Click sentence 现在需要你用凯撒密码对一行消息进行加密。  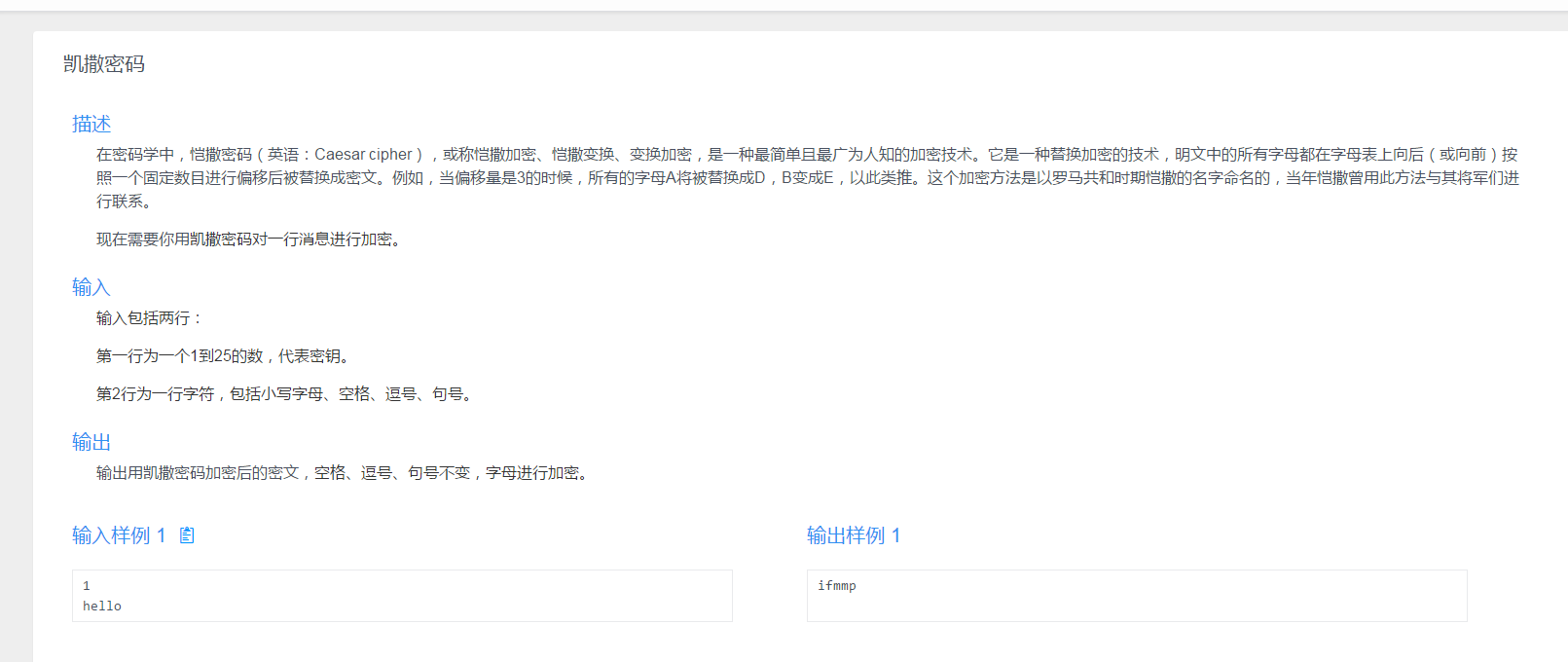tap(250, 239)
